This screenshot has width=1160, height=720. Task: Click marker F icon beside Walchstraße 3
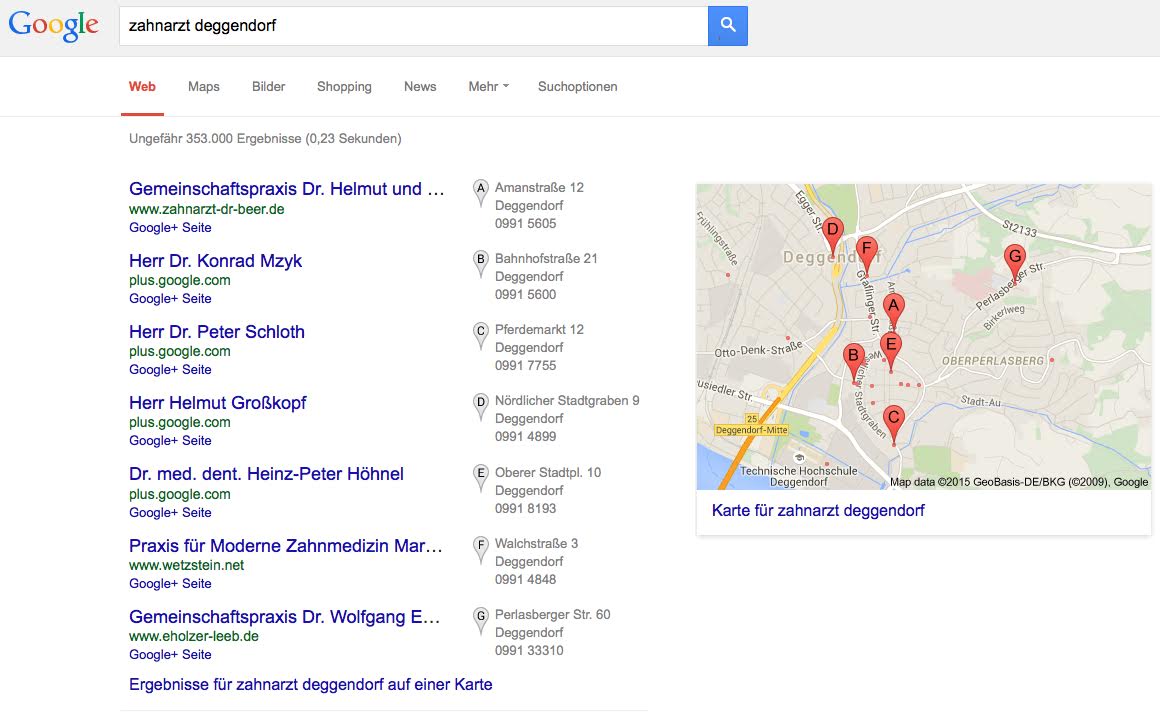[481, 548]
